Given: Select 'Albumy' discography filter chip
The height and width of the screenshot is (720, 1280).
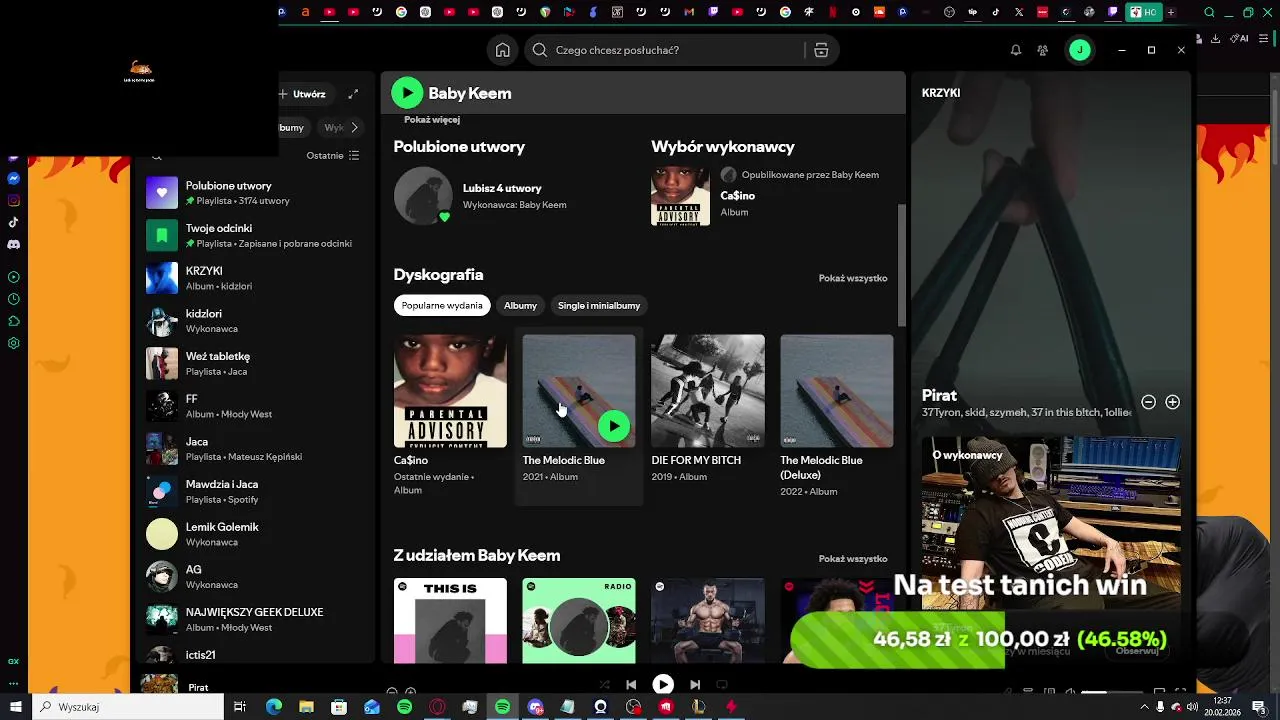Looking at the screenshot, I should click(x=520, y=306).
